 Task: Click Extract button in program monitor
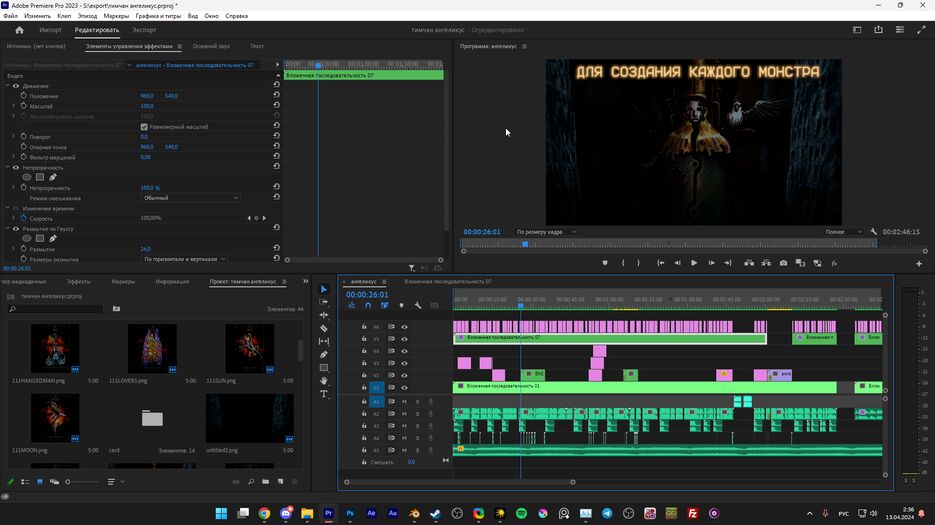tap(766, 263)
